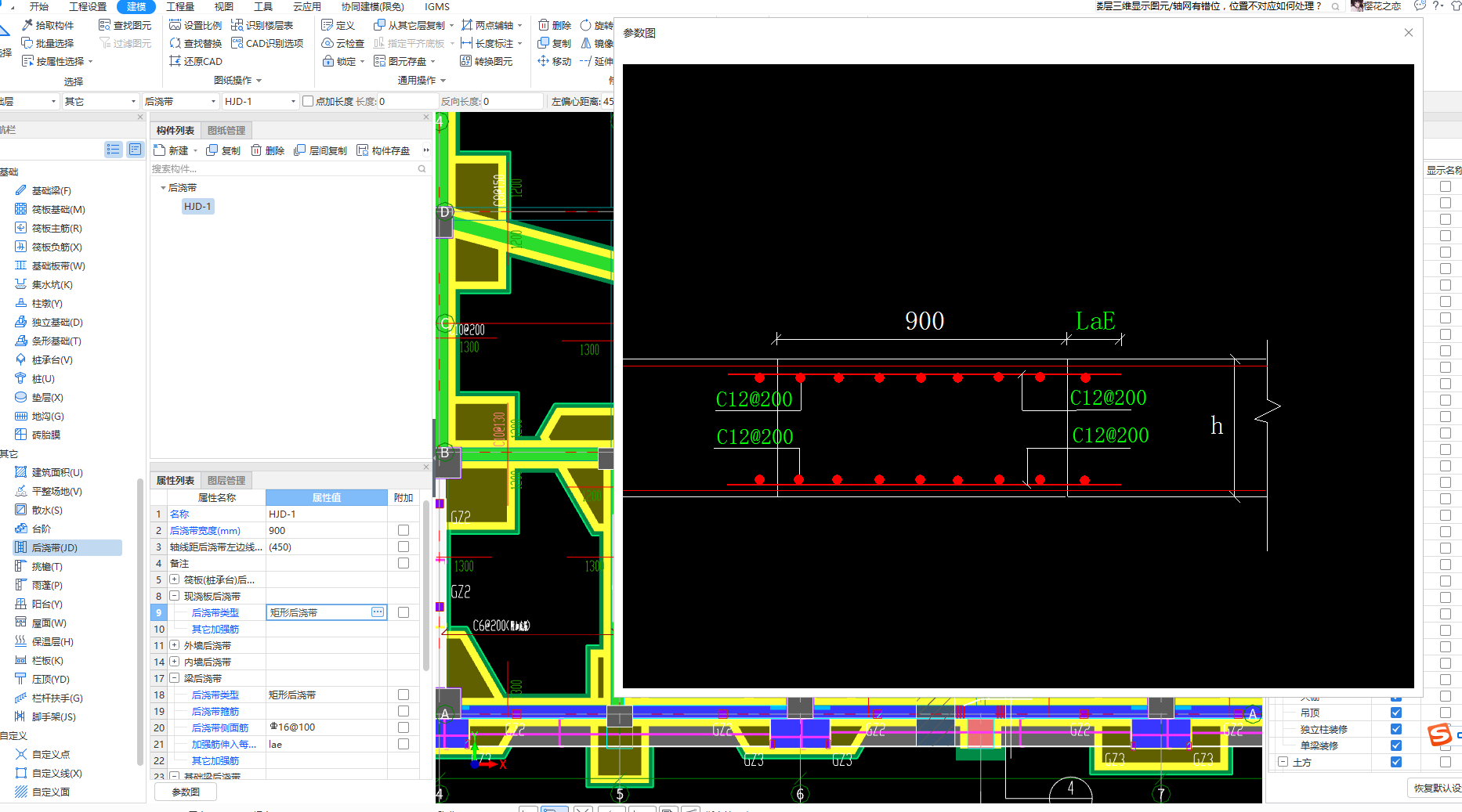
Task: Expand 内墙后浇带 property group
Action: coord(175,662)
